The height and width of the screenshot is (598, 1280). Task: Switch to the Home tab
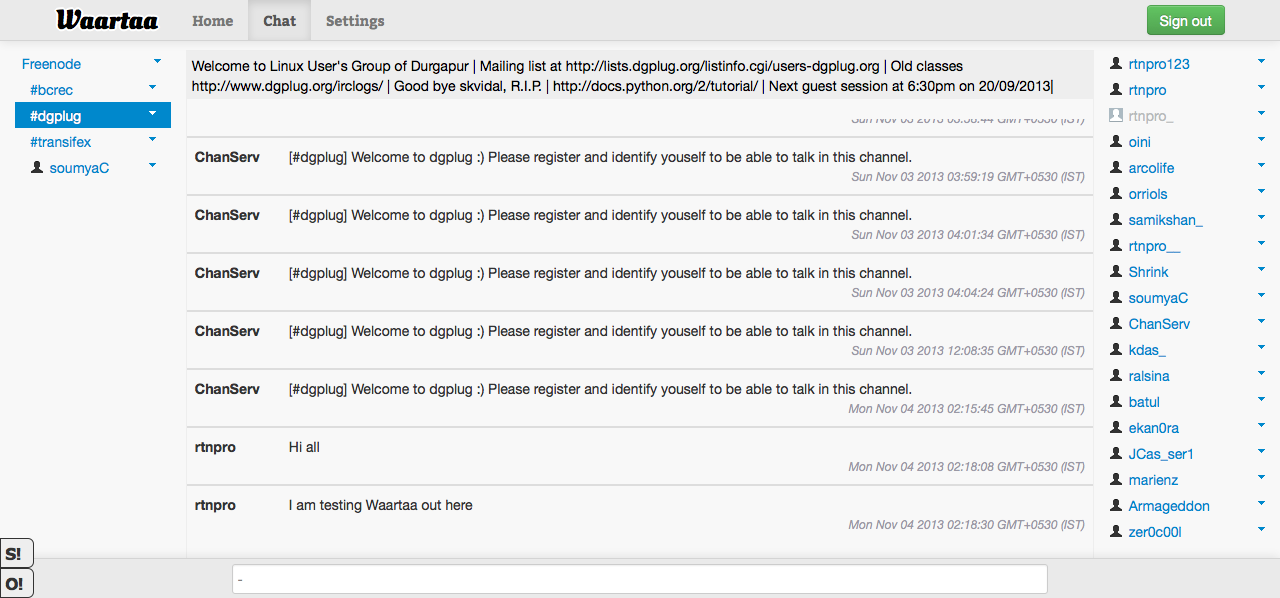pos(213,21)
